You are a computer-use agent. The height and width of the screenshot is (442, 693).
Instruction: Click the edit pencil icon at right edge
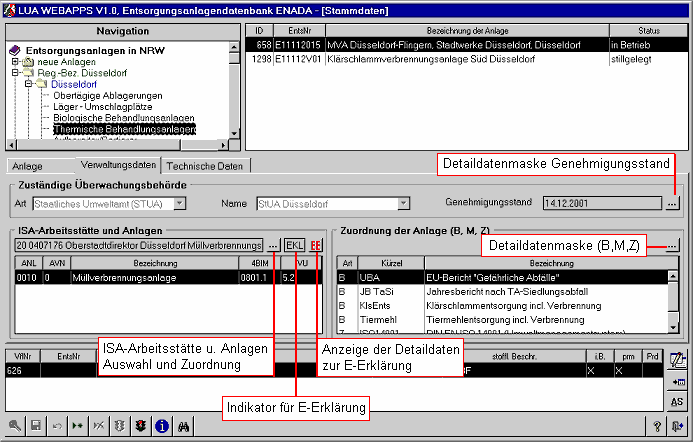(677, 359)
